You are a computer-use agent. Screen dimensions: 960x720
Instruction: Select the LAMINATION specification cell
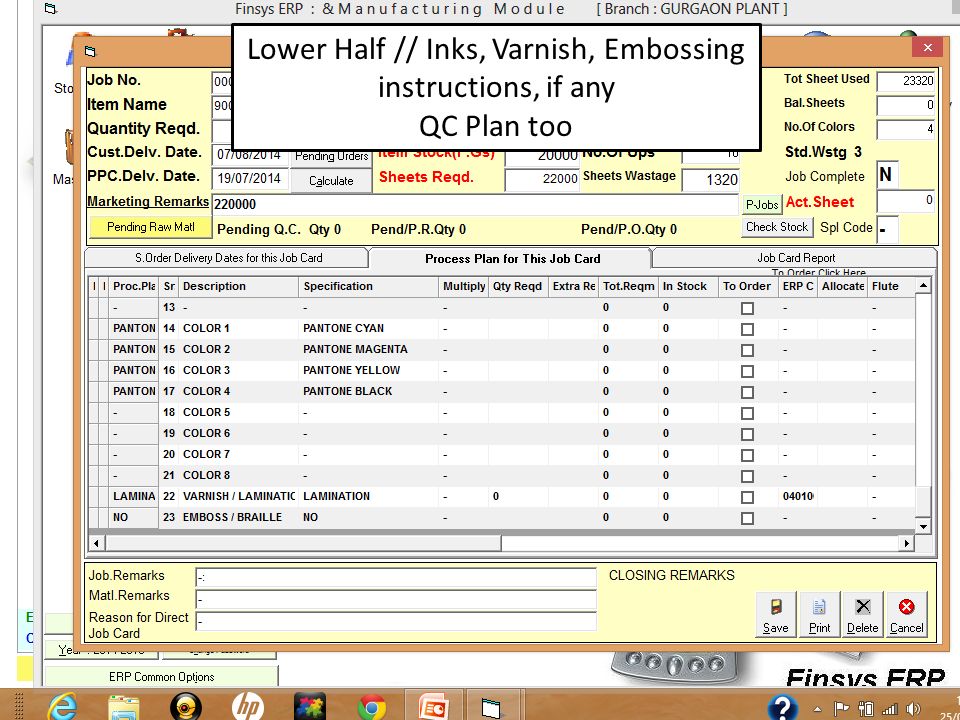[x=369, y=497]
